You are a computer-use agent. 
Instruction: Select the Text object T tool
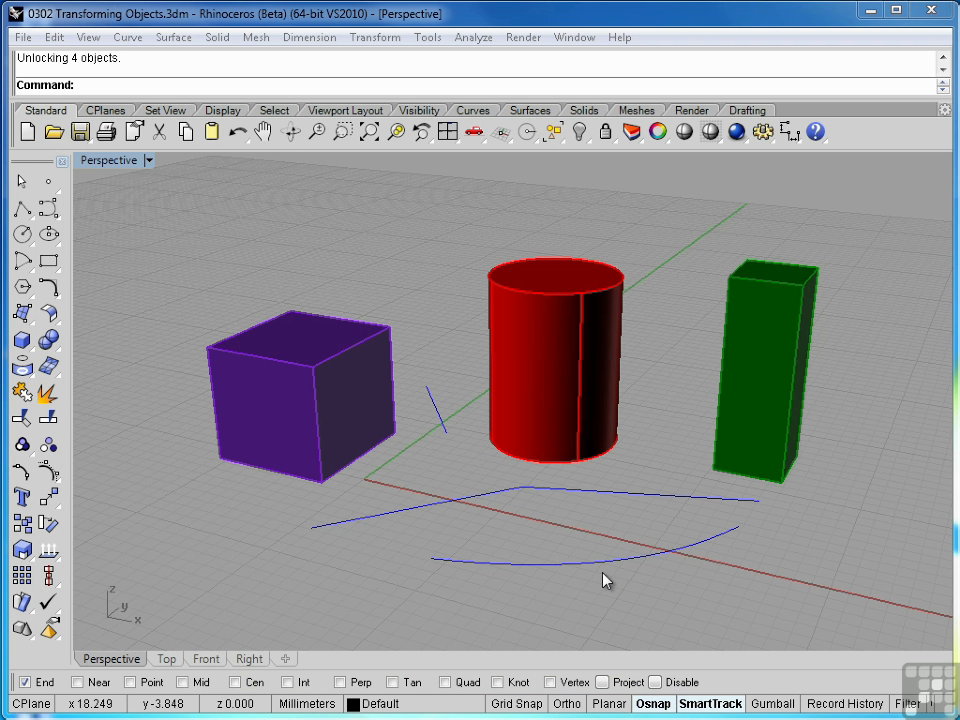coord(22,497)
